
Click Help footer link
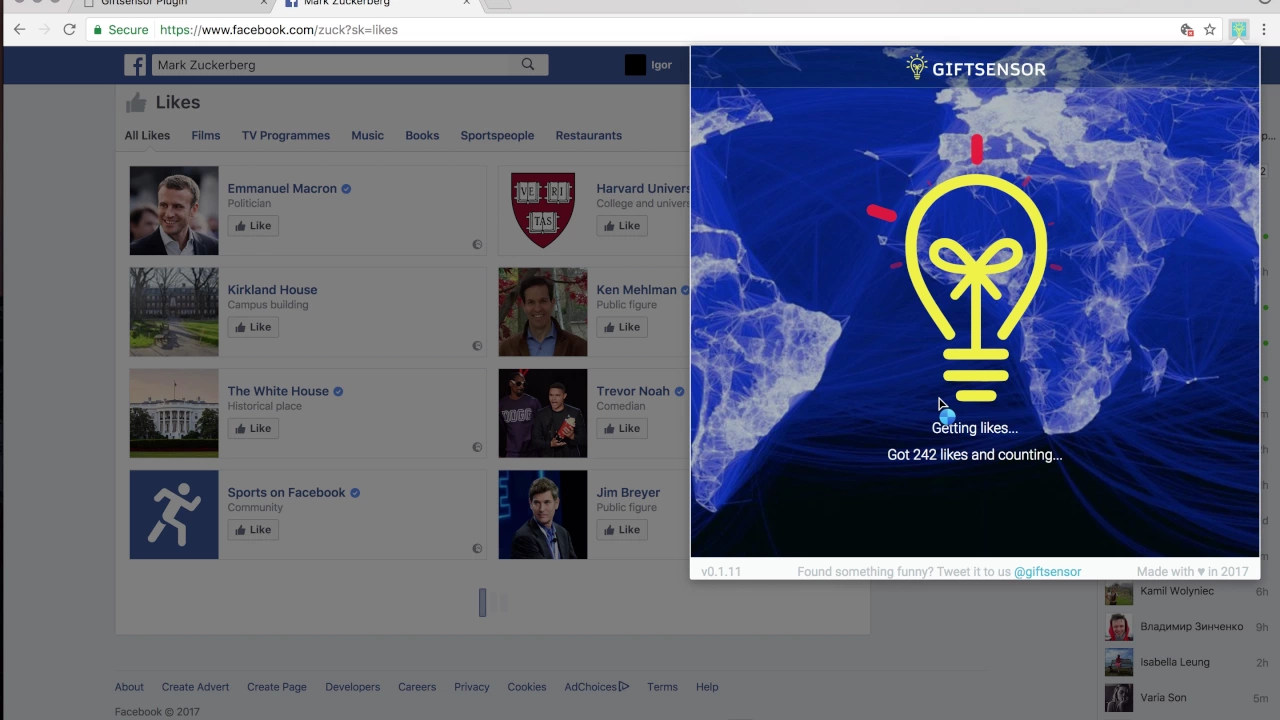(707, 687)
